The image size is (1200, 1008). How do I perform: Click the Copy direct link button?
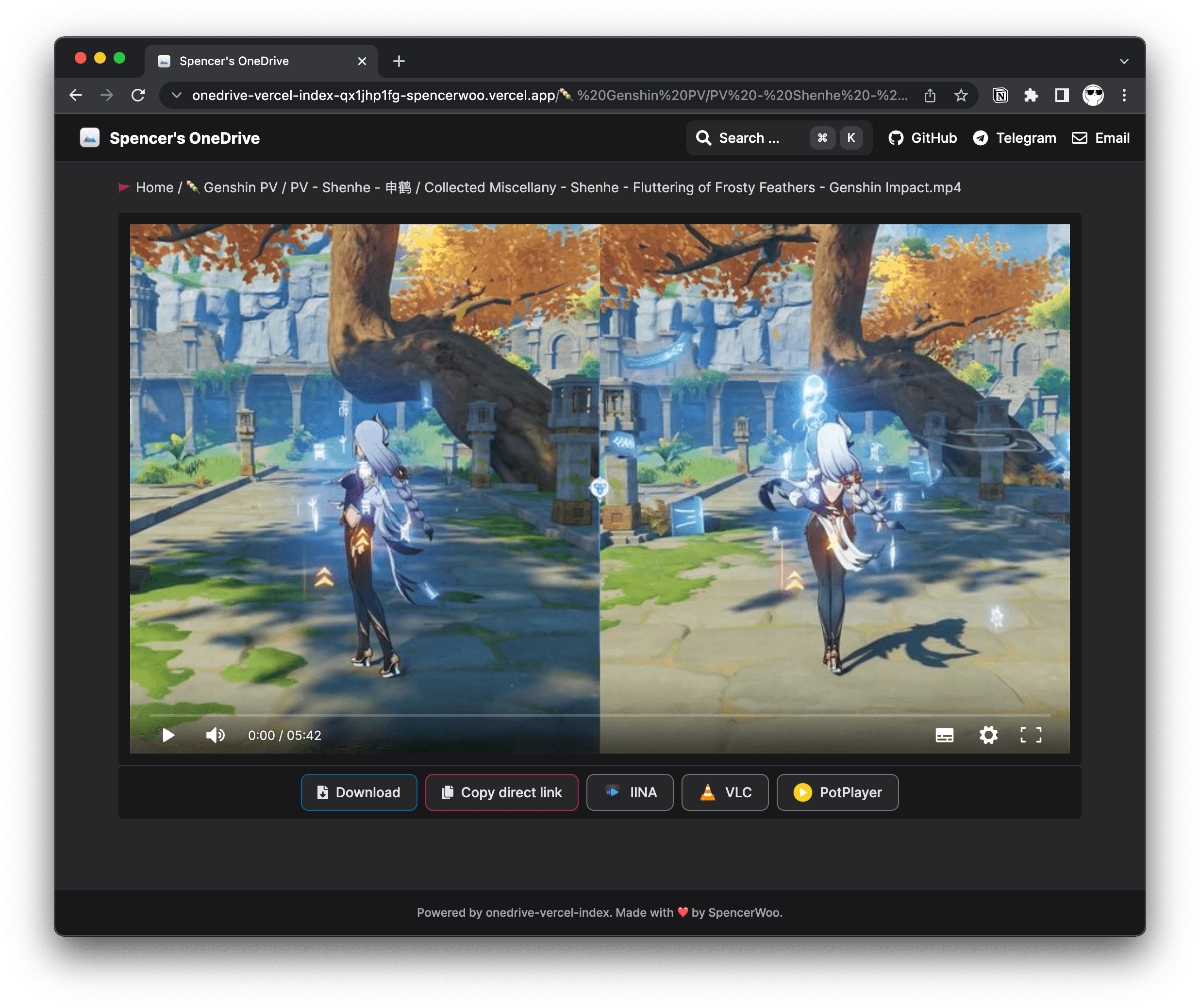[502, 792]
